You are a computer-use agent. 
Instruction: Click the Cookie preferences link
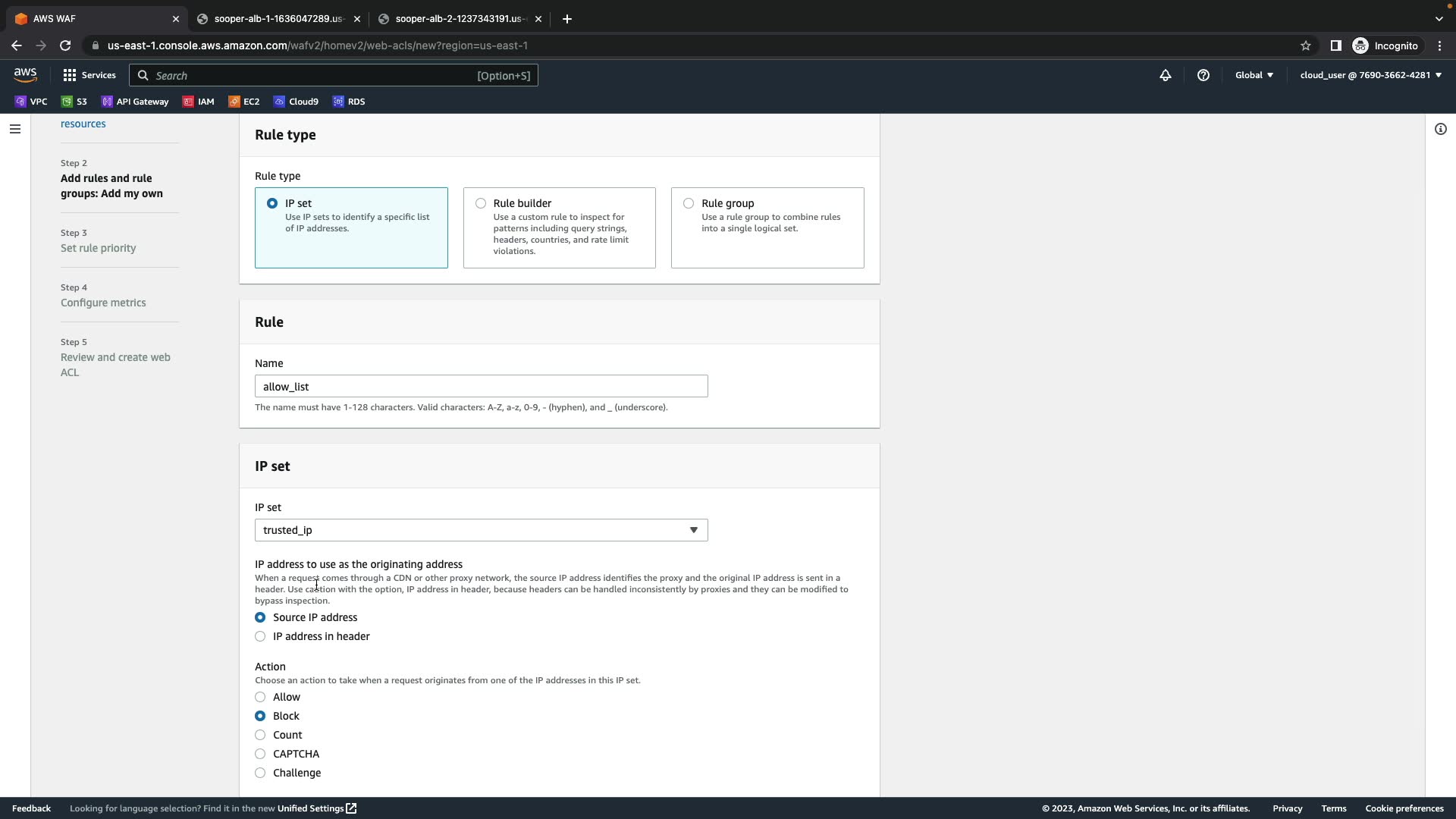click(x=1404, y=808)
